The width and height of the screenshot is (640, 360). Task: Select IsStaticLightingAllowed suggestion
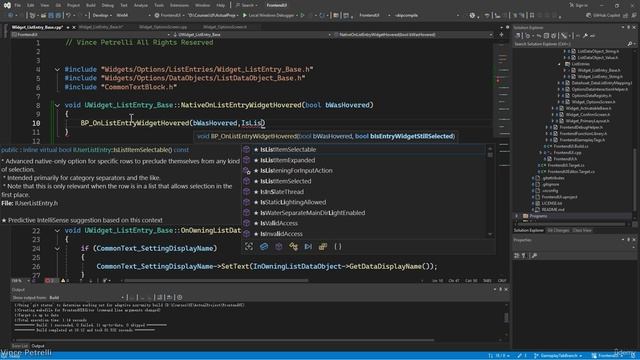pyautogui.click(x=363, y=202)
